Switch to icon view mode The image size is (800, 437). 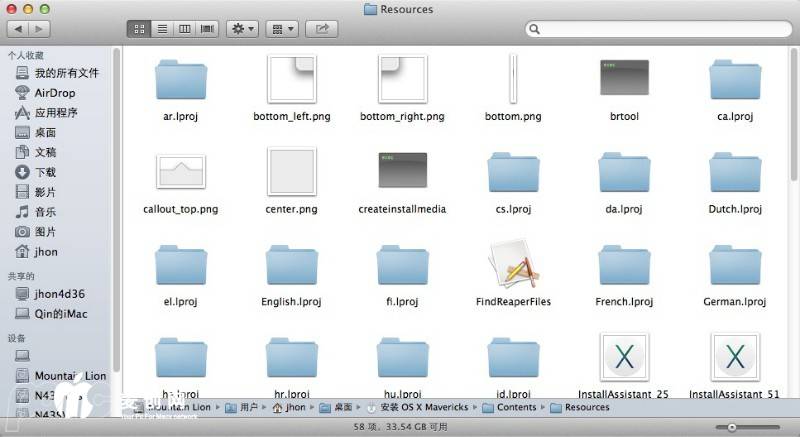(x=139, y=29)
